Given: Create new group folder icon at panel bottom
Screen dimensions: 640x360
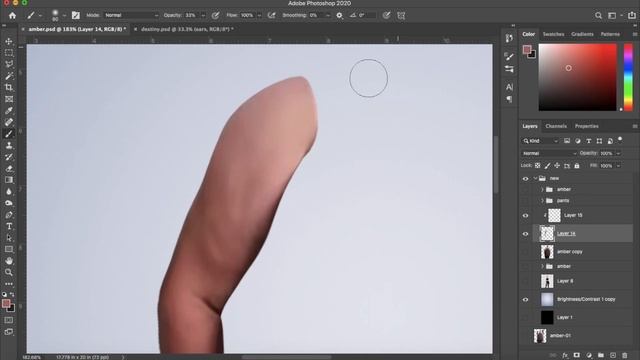Looking at the screenshot, I should (601, 356).
